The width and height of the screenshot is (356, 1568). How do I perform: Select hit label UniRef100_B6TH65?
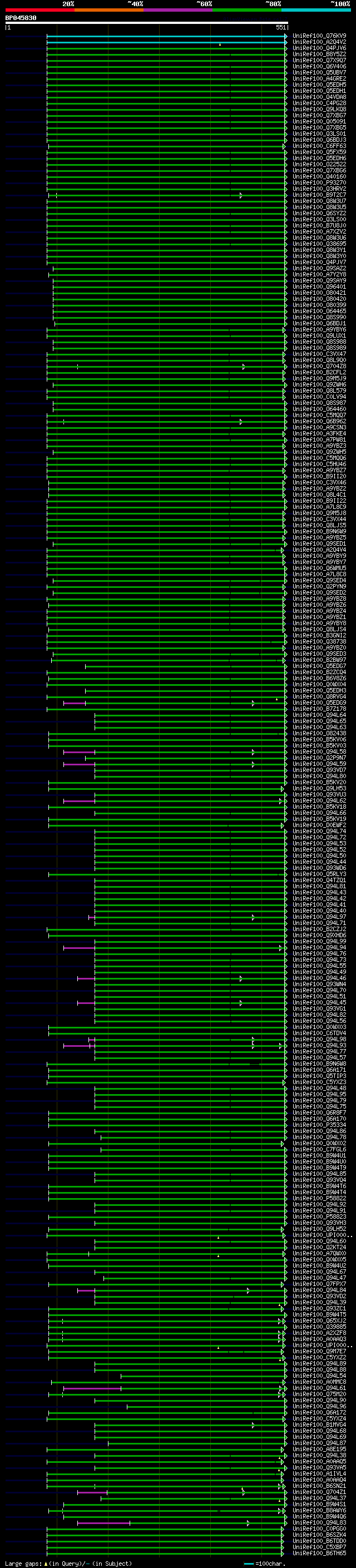319,1554
